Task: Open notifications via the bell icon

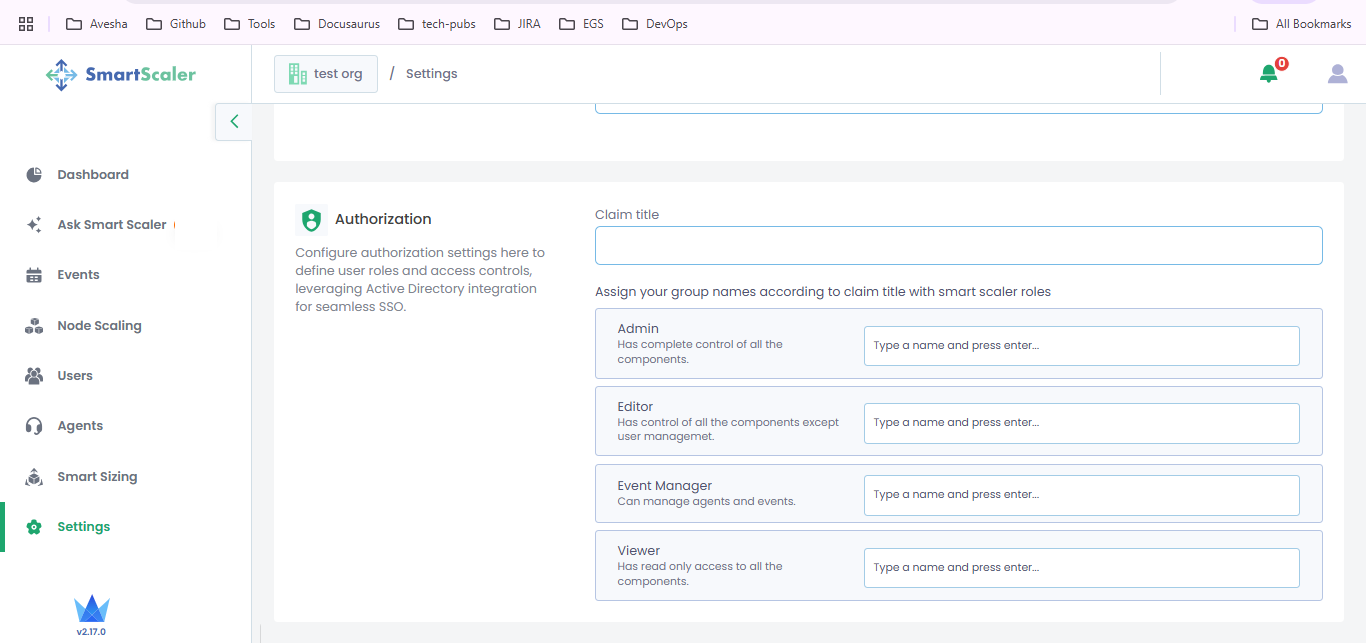Action: pos(1268,73)
